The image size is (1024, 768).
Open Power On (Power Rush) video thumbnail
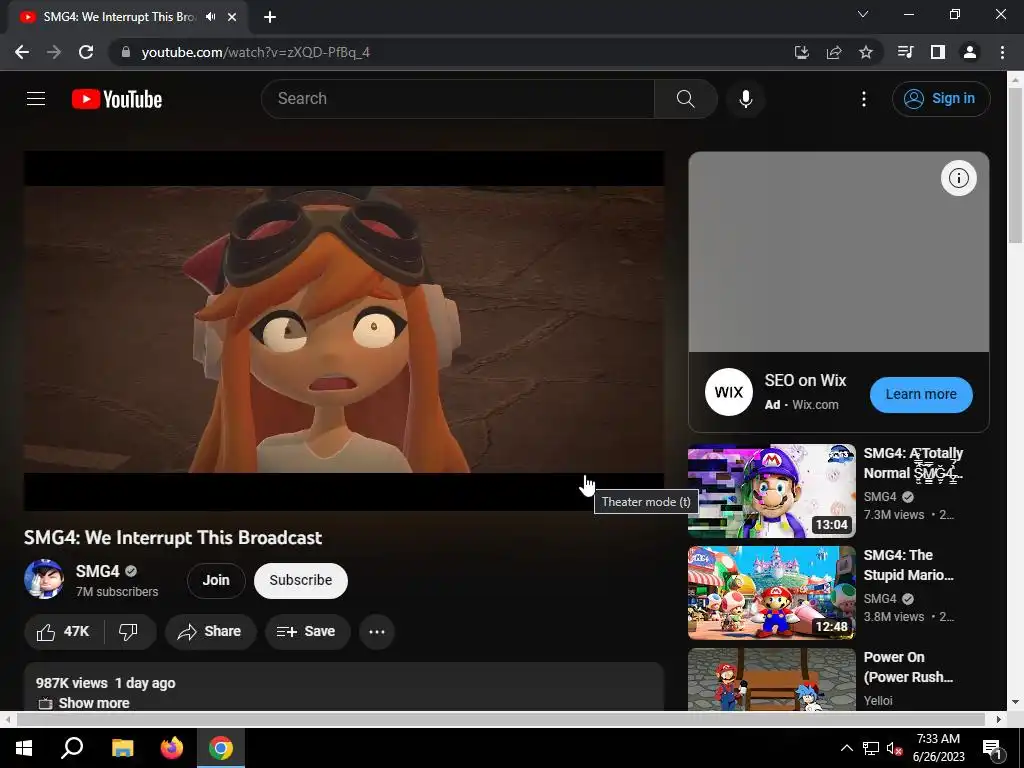771,679
